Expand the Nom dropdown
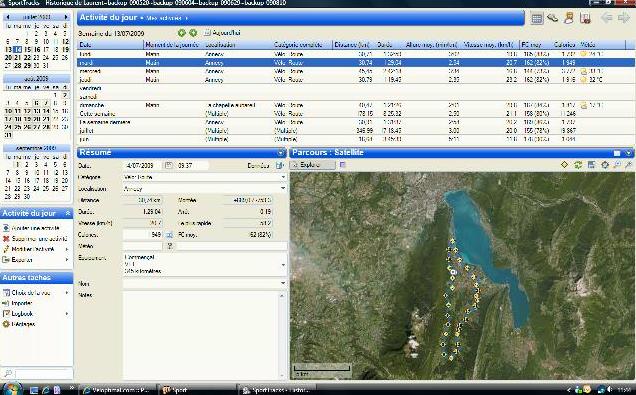 pyautogui.click(x=283, y=283)
